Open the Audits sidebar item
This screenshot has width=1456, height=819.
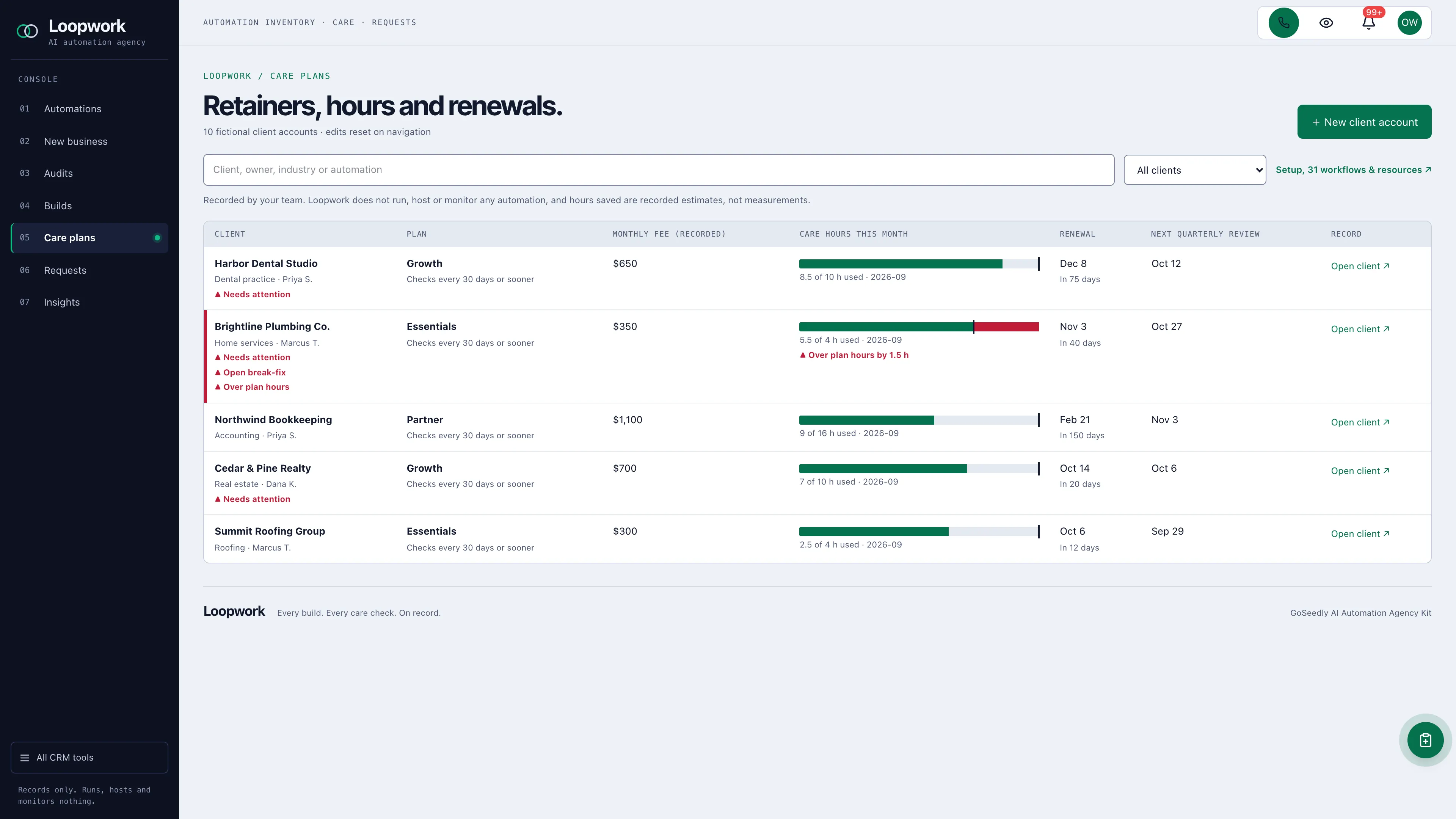89,173
